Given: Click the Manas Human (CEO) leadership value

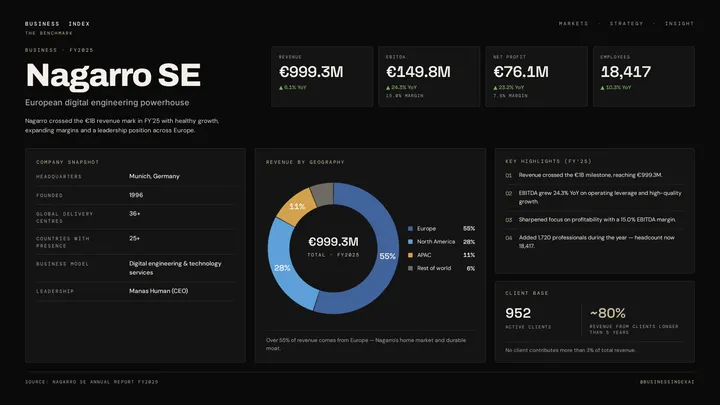Looking at the screenshot, I should (x=158, y=291).
